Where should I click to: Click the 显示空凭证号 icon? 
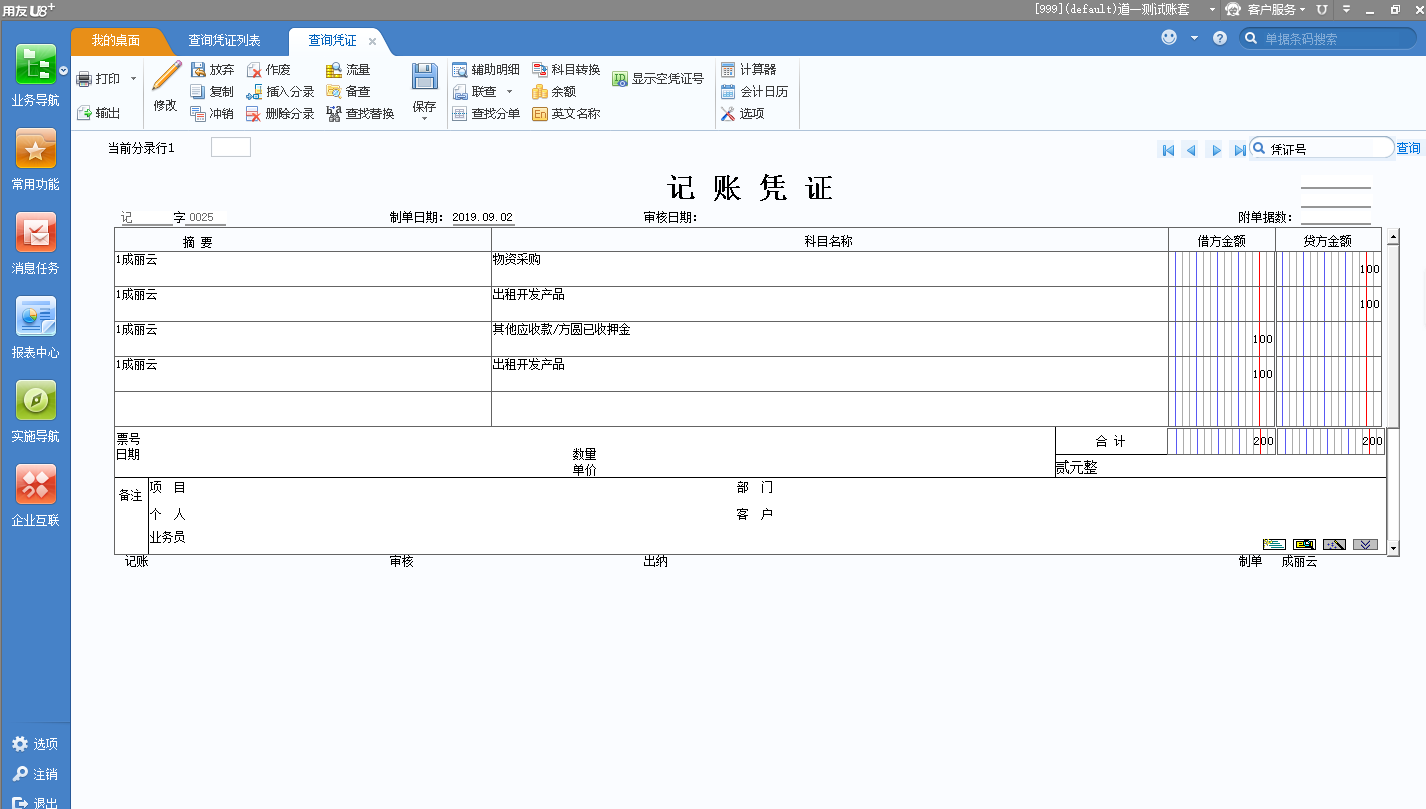tap(658, 78)
